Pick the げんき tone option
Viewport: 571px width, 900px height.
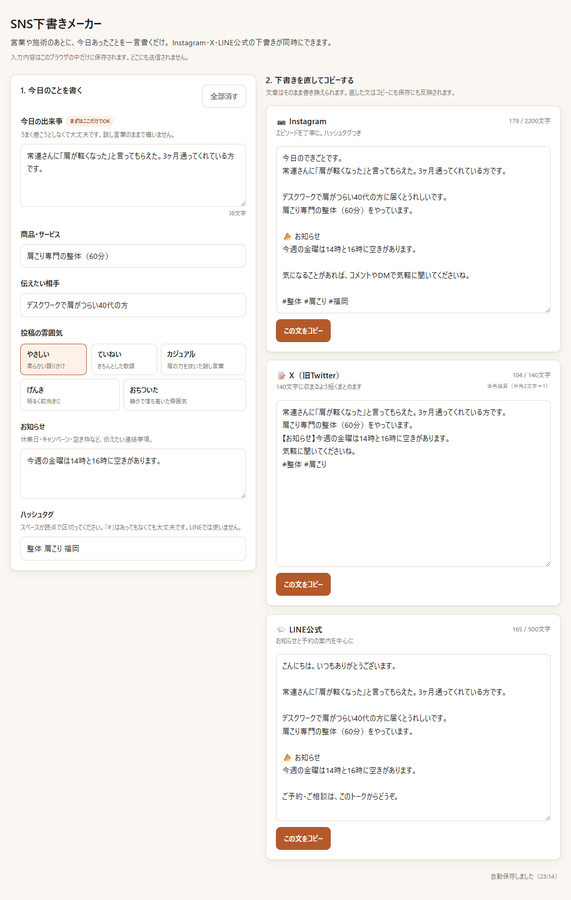[x=70, y=395]
